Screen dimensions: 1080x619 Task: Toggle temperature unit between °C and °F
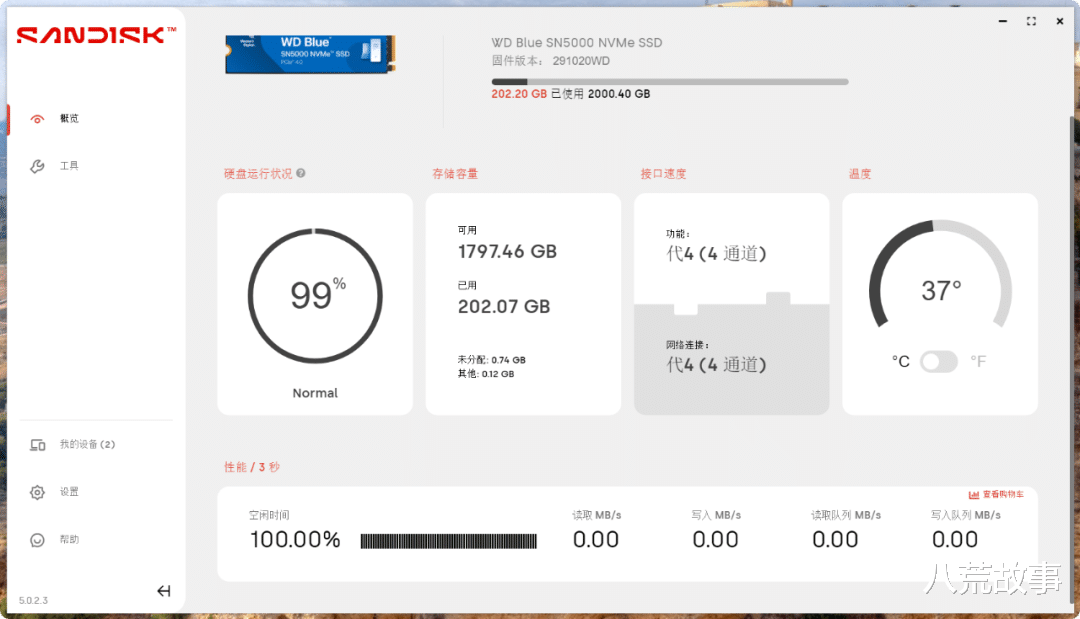[939, 361]
